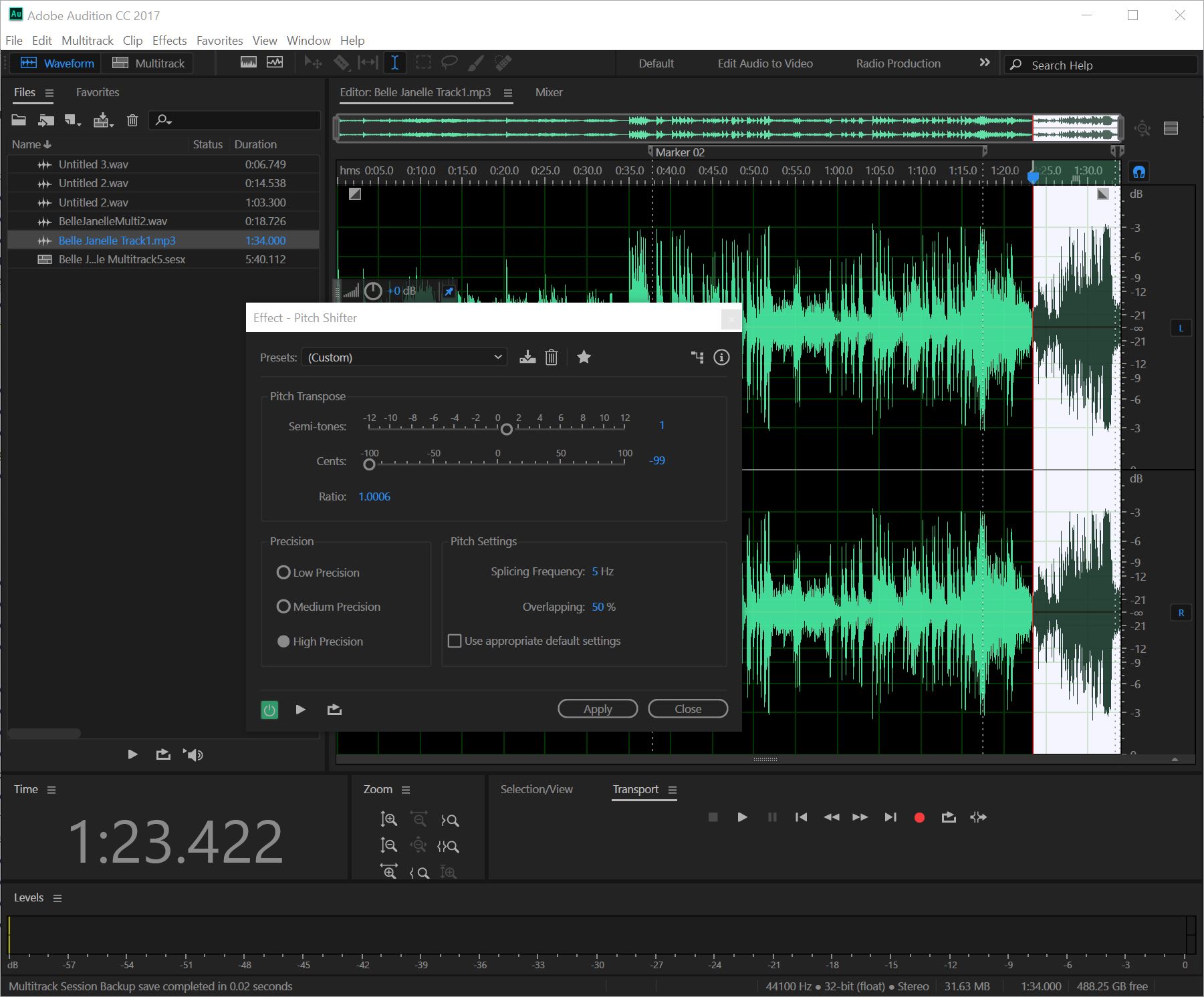The image size is (1204, 997).
Task: Save the Pitch Shifter preset
Action: pyautogui.click(x=527, y=358)
